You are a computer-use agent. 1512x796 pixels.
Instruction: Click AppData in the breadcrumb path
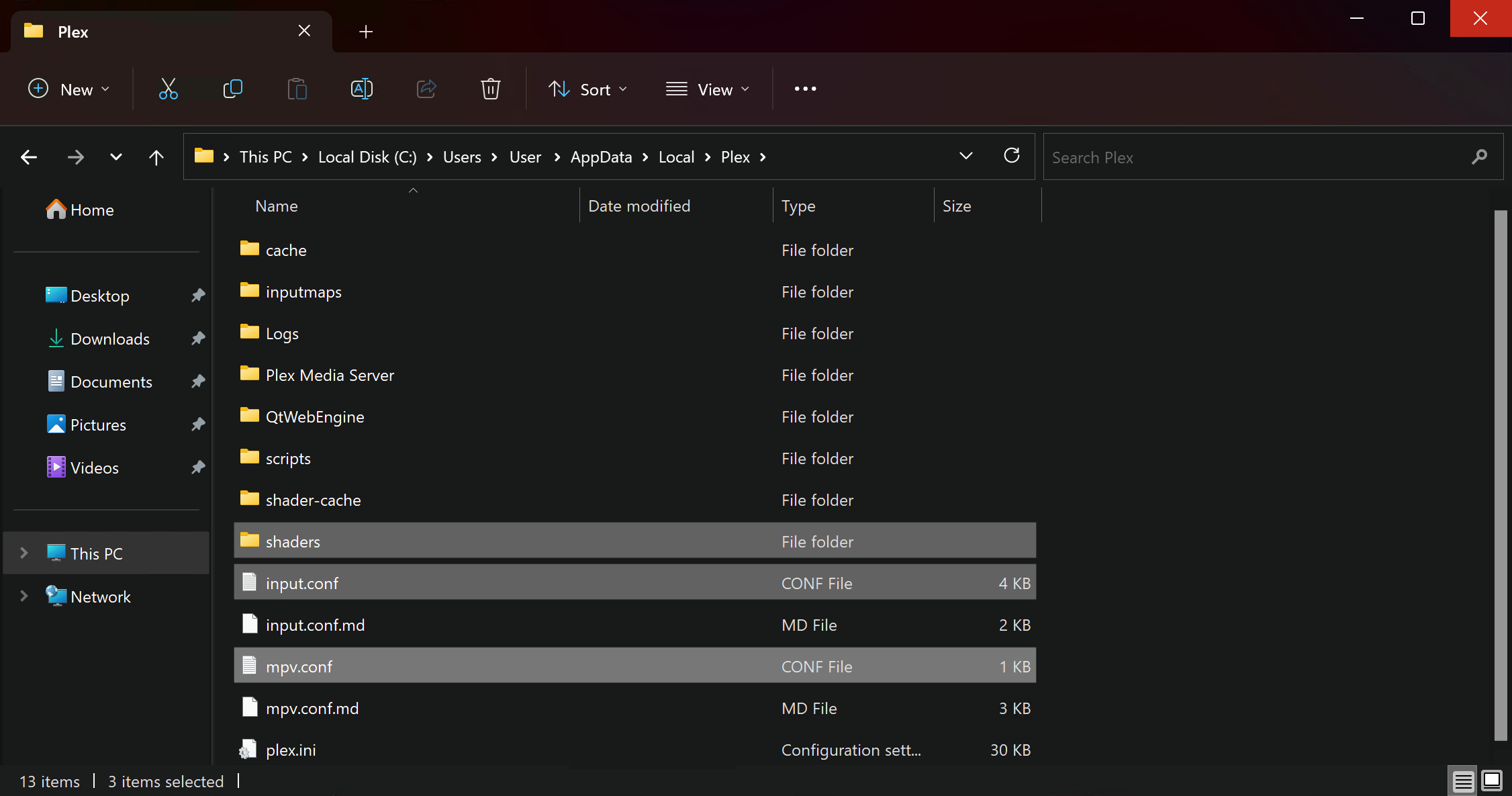pyautogui.click(x=601, y=157)
